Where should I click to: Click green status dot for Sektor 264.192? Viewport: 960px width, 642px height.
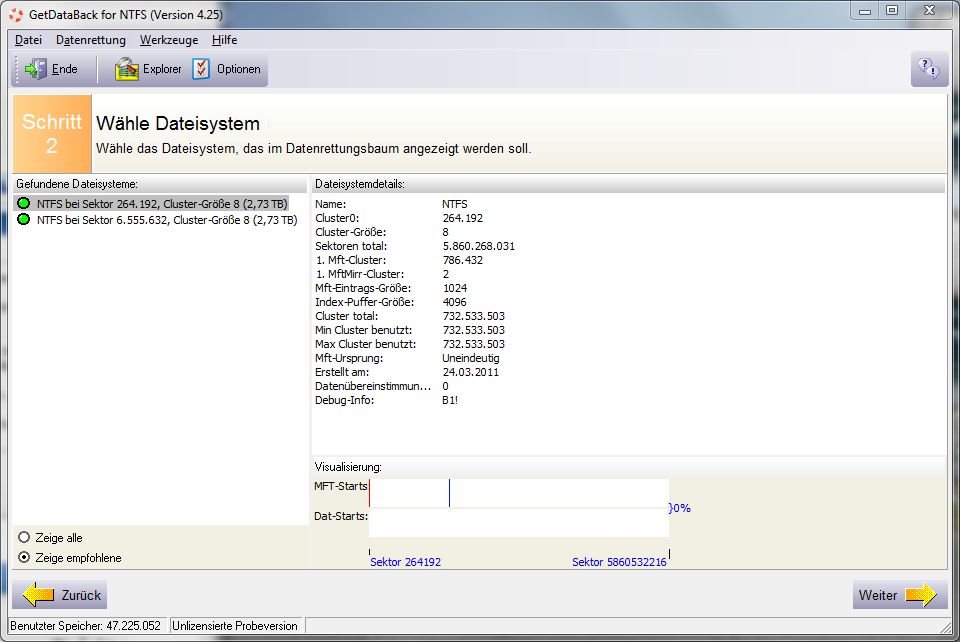pos(24,204)
